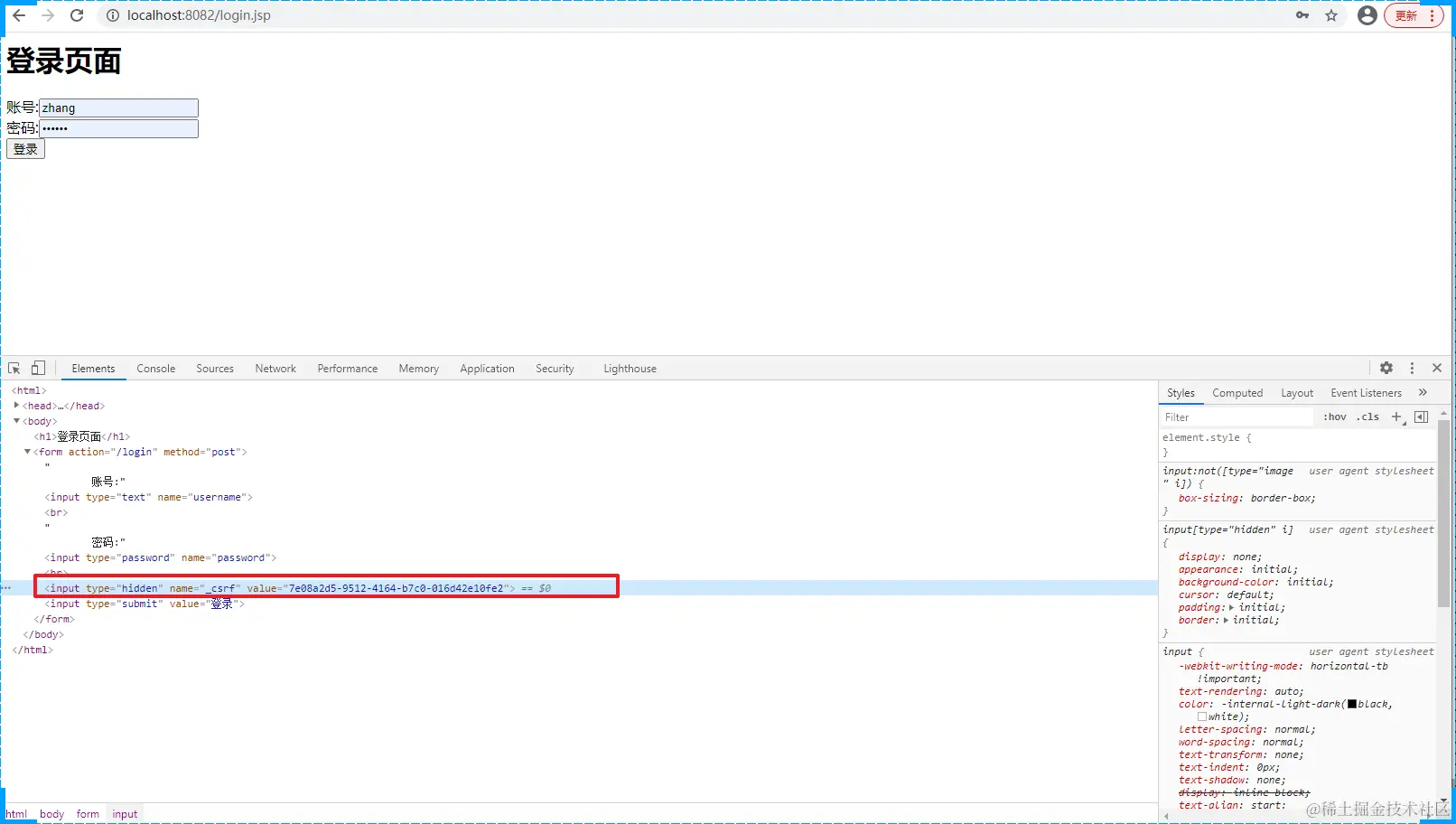Select body in the breadcrumb bar
Viewport: 1456px width, 824px height.
(51, 814)
